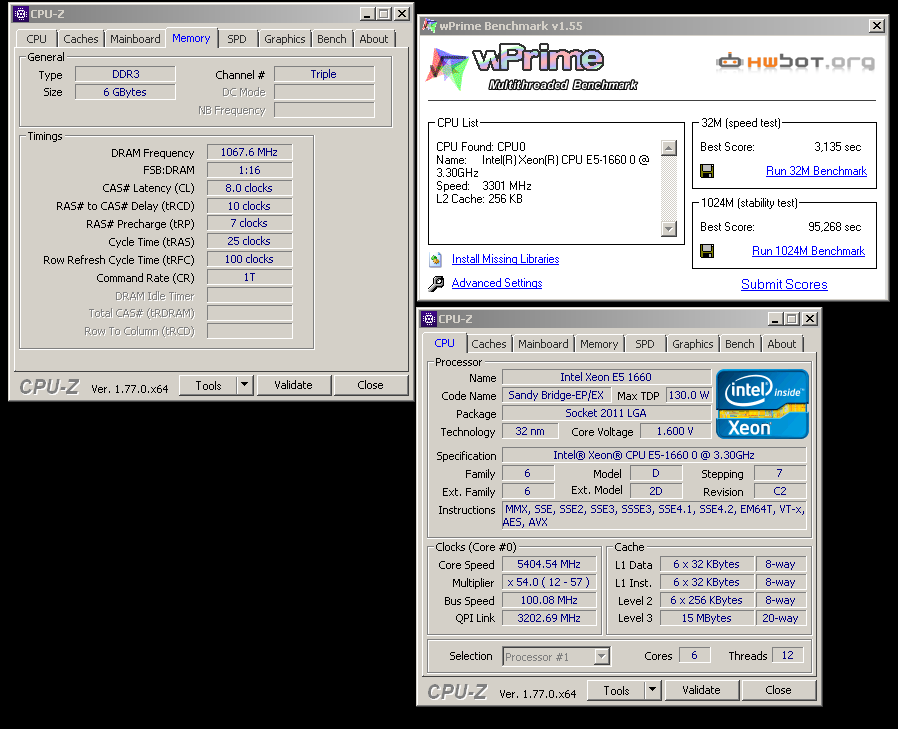Open Graphics tab in lower CPU-Z window
Screen dimensions: 898x729
click(x=692, y=344)
